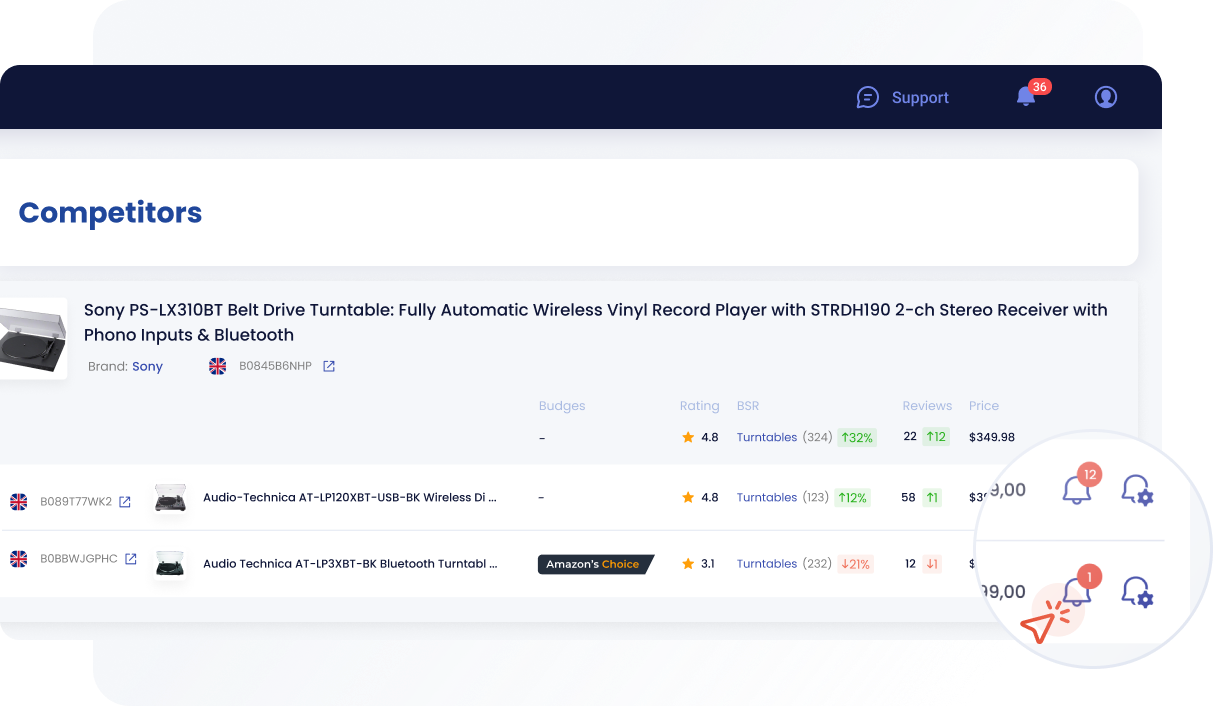Click the $349.98 price value
Viewport: 1213px width, 706px height.
click(x=992, y=437)
